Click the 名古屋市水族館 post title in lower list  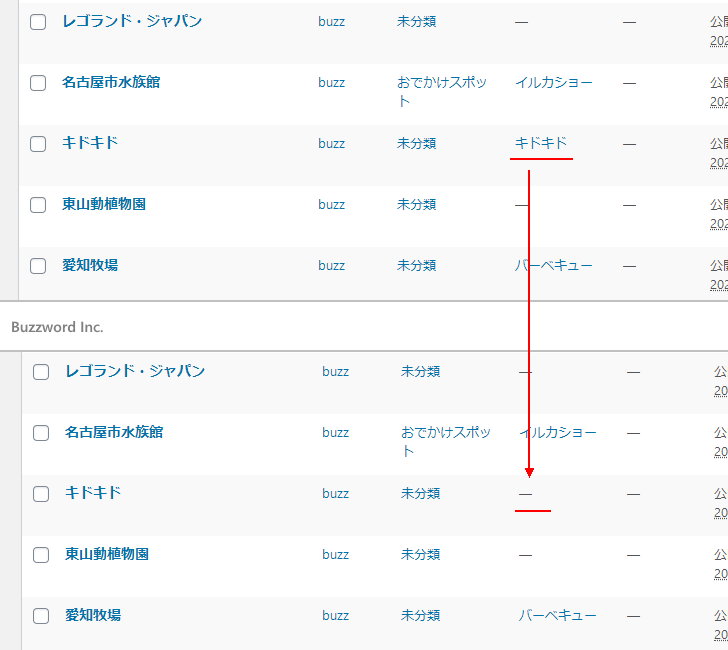click(x=114, y=432)
